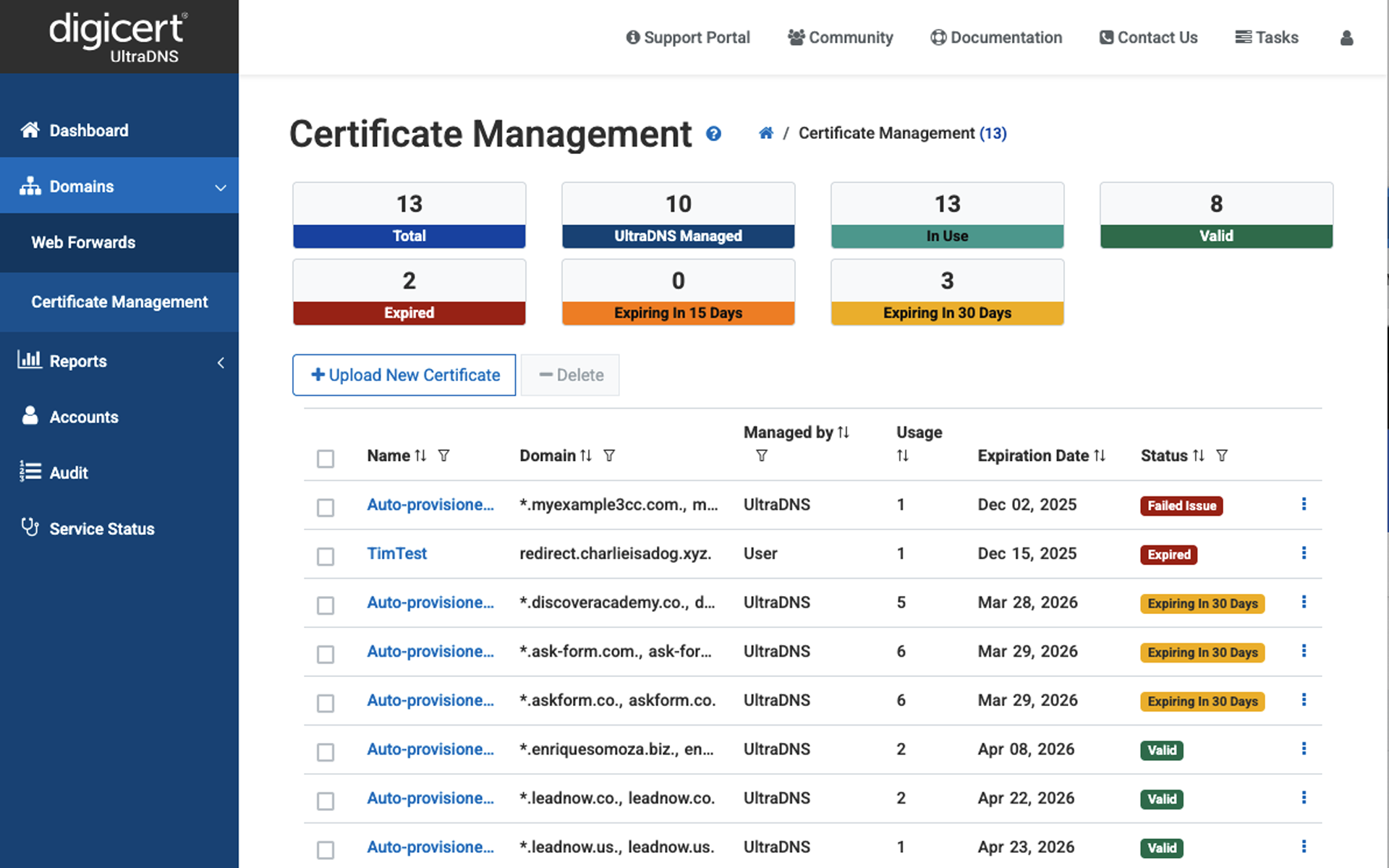Sort by Usage column arrows
The width and height of the screenshot is (1389, 868).
click(x=903, y=456)
